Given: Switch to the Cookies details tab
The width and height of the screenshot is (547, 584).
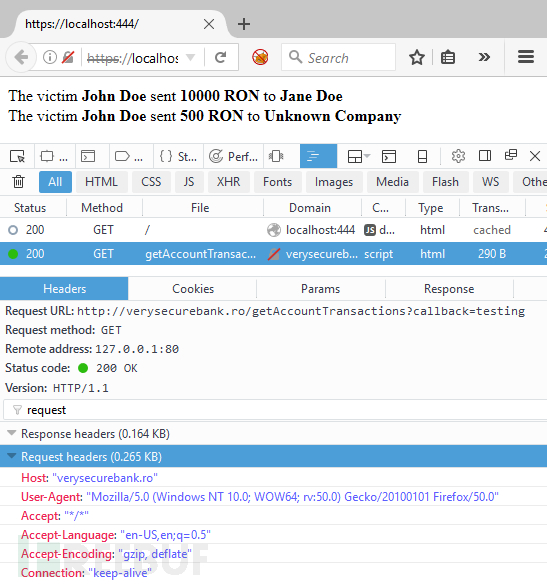Looking at the screenshot, I should (193, 289).
